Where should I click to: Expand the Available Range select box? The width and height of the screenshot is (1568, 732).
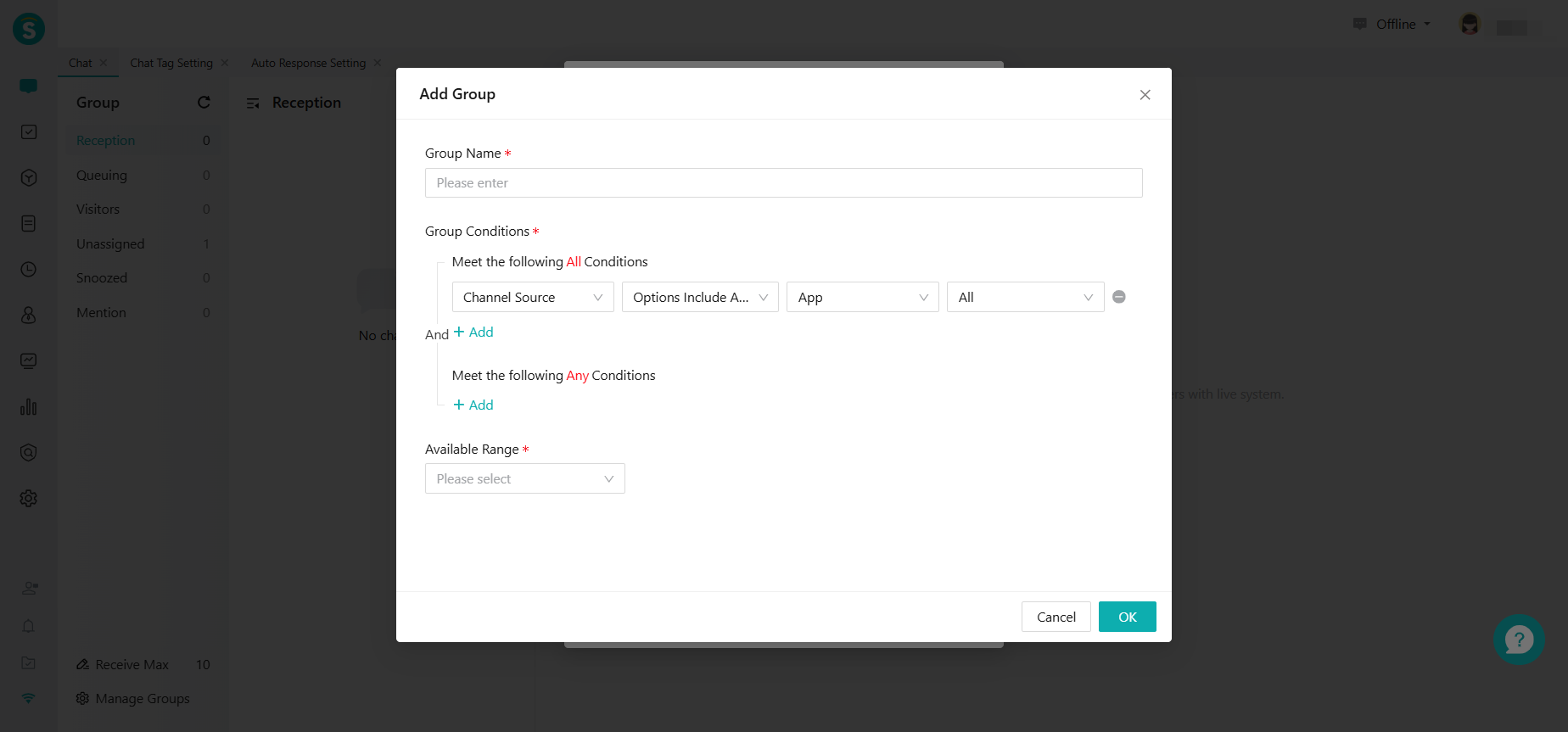click(x=524, y=479)
